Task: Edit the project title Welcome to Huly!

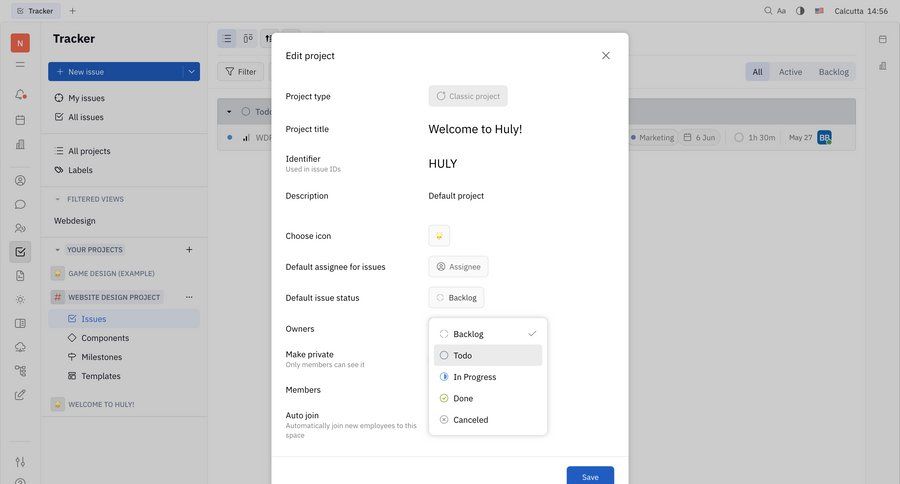Action: click(x=475, y=129)
